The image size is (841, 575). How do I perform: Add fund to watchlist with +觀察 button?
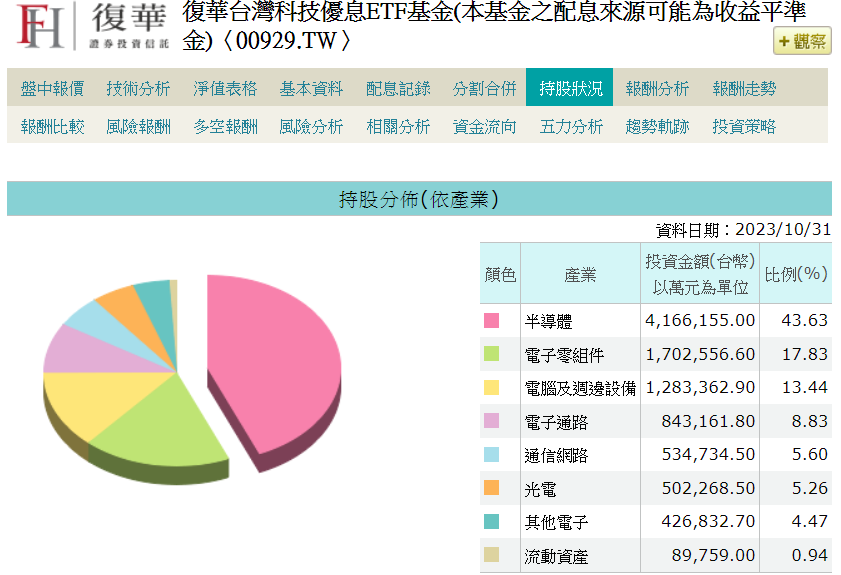click(x=802, y=41)
